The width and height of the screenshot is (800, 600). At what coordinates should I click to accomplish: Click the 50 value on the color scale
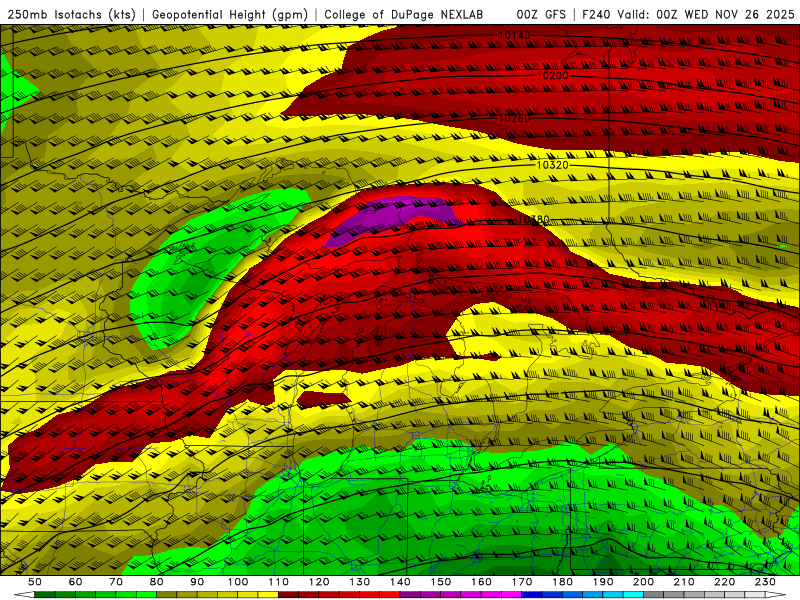(35, 582)
